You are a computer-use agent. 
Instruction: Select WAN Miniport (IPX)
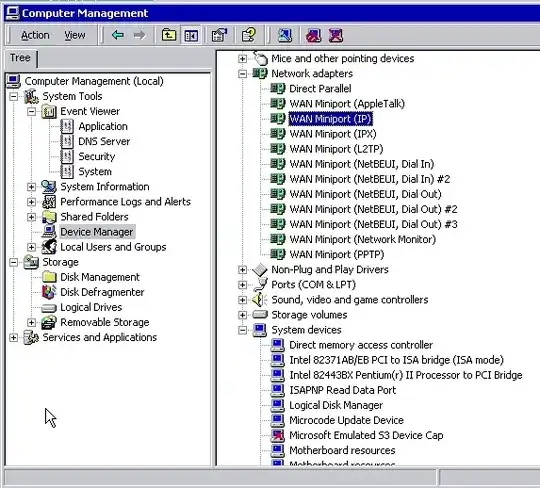point(333,134)
